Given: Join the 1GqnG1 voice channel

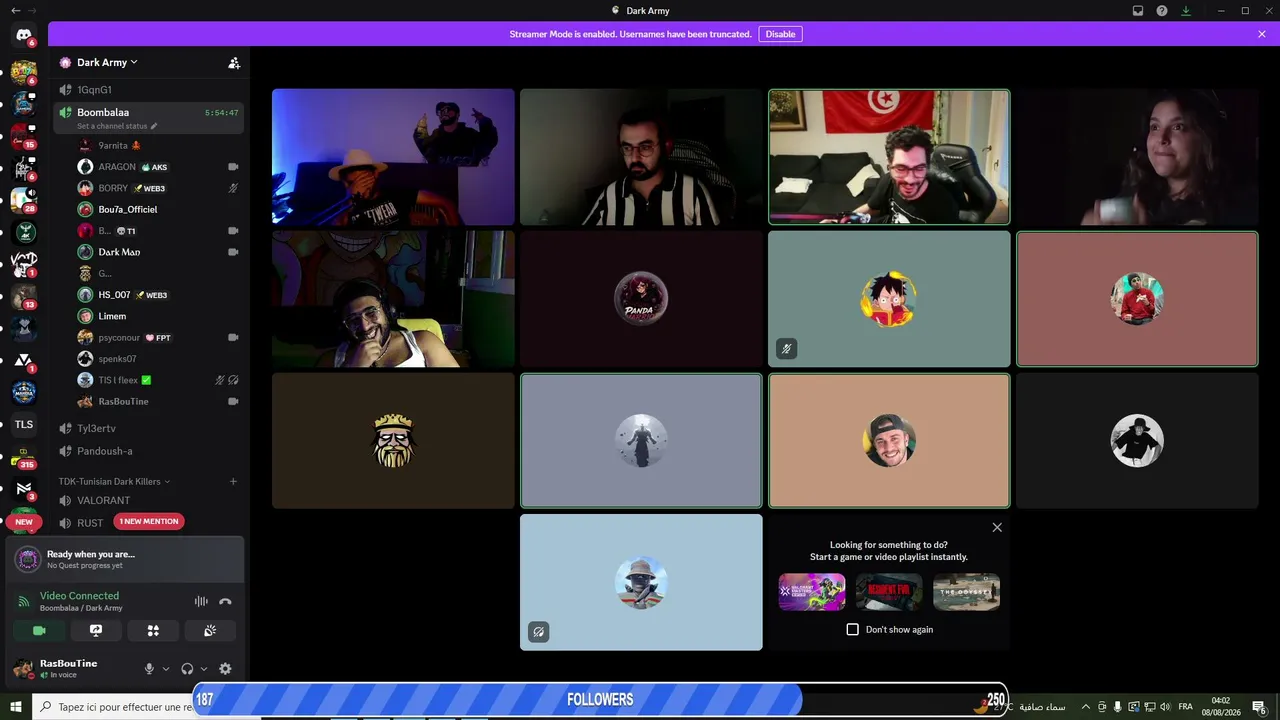Looking at the screenshot, I should (148, 90).
